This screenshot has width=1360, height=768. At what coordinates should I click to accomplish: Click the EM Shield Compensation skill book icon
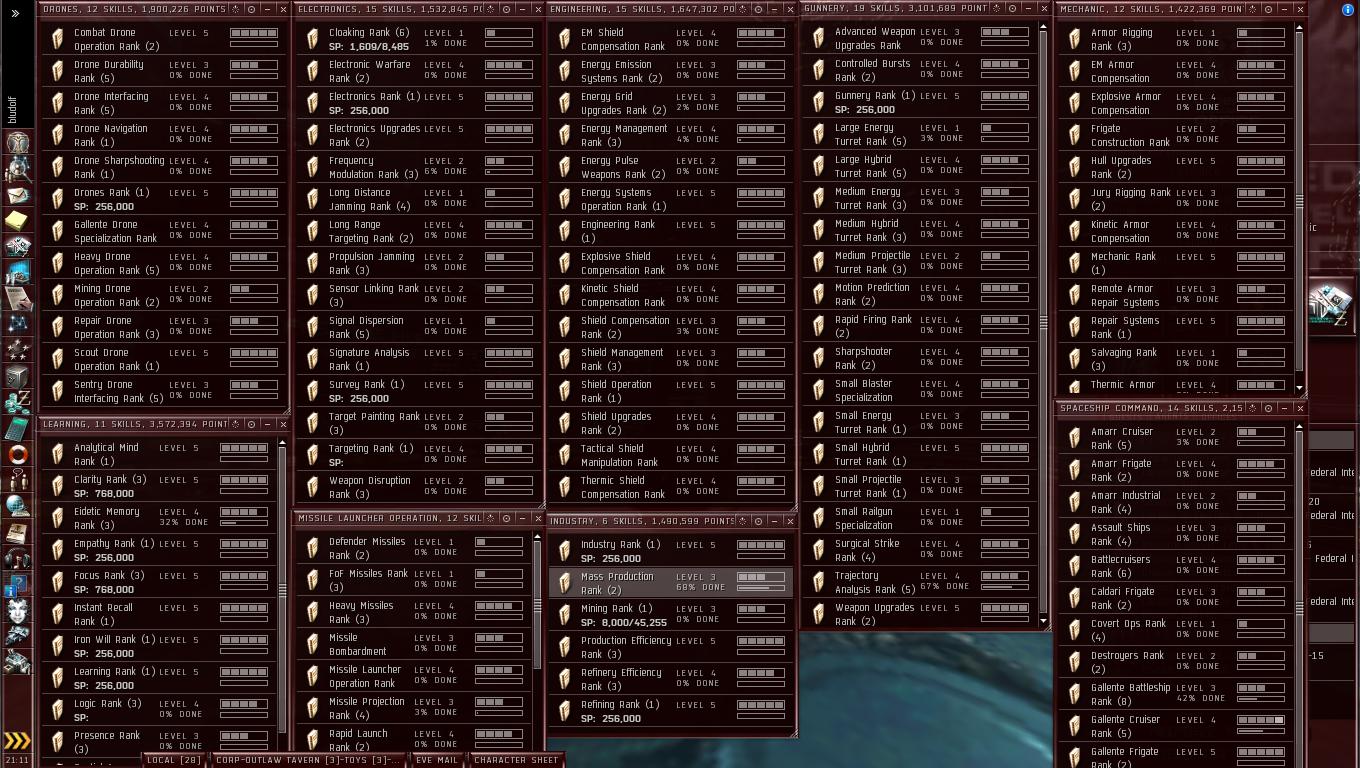pos(565,39)
